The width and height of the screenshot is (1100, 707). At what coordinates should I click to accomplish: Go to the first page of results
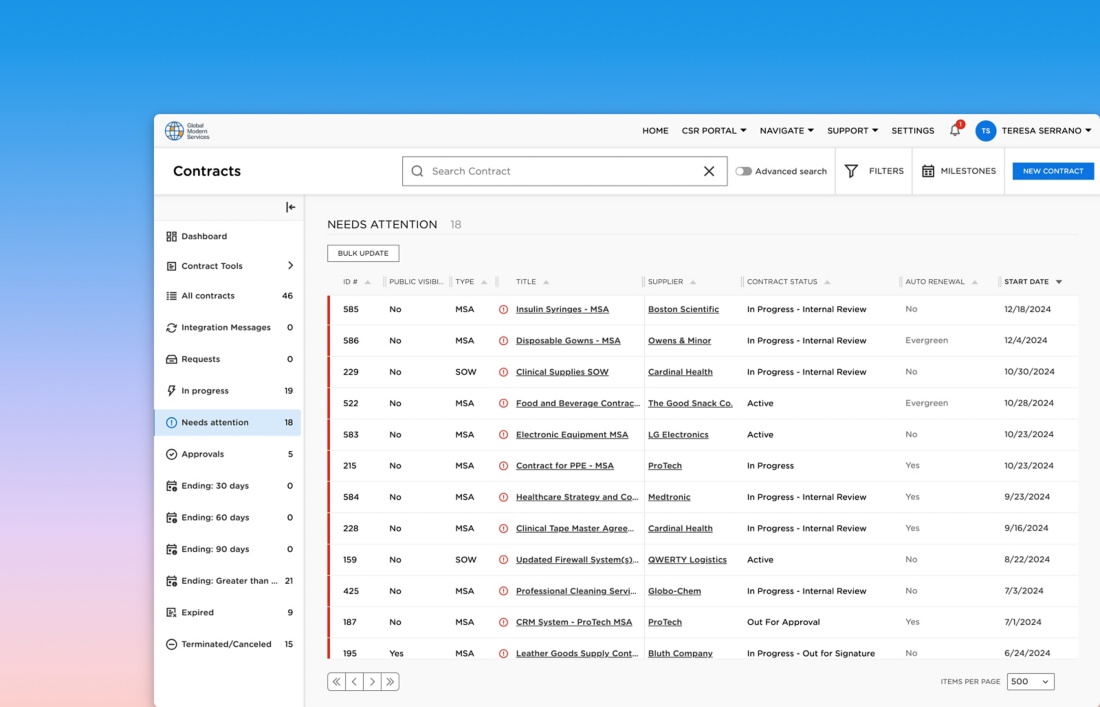pos(336,682)
